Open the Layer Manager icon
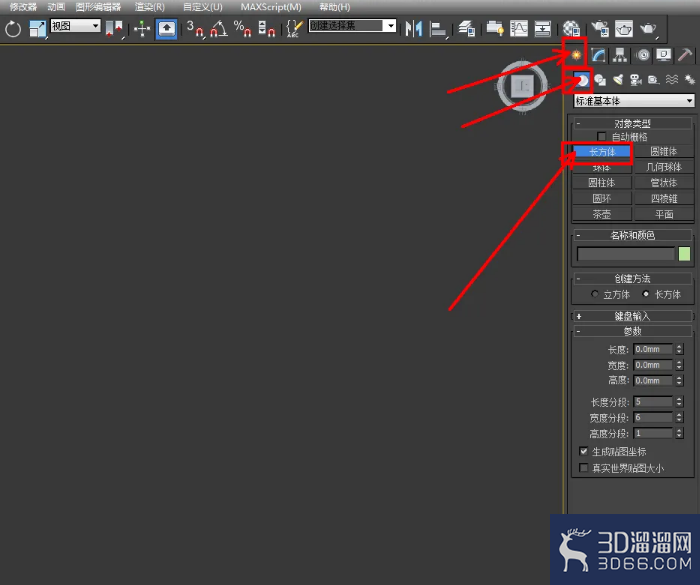 [x=467, y=29]
